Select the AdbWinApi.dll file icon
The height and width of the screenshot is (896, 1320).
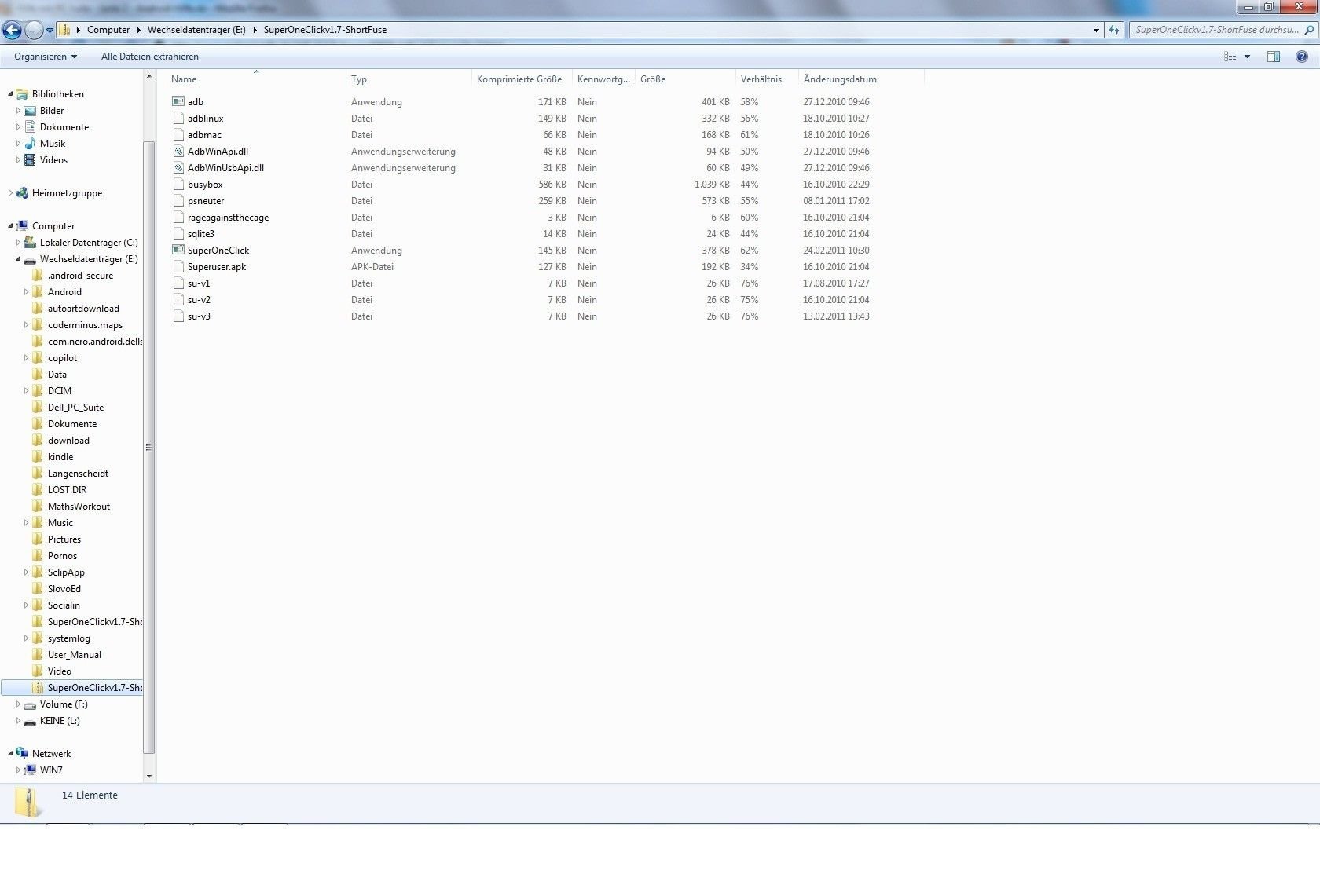pos(178,152)
